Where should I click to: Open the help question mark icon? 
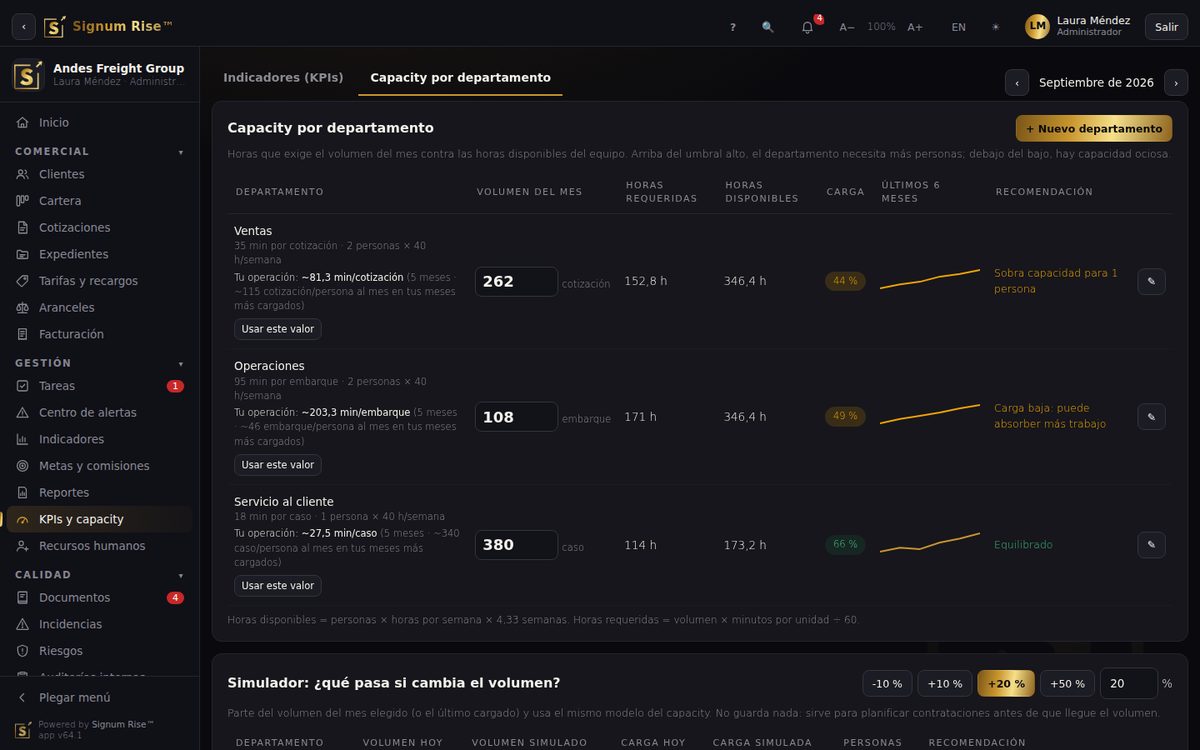click(x=733, y=27)
